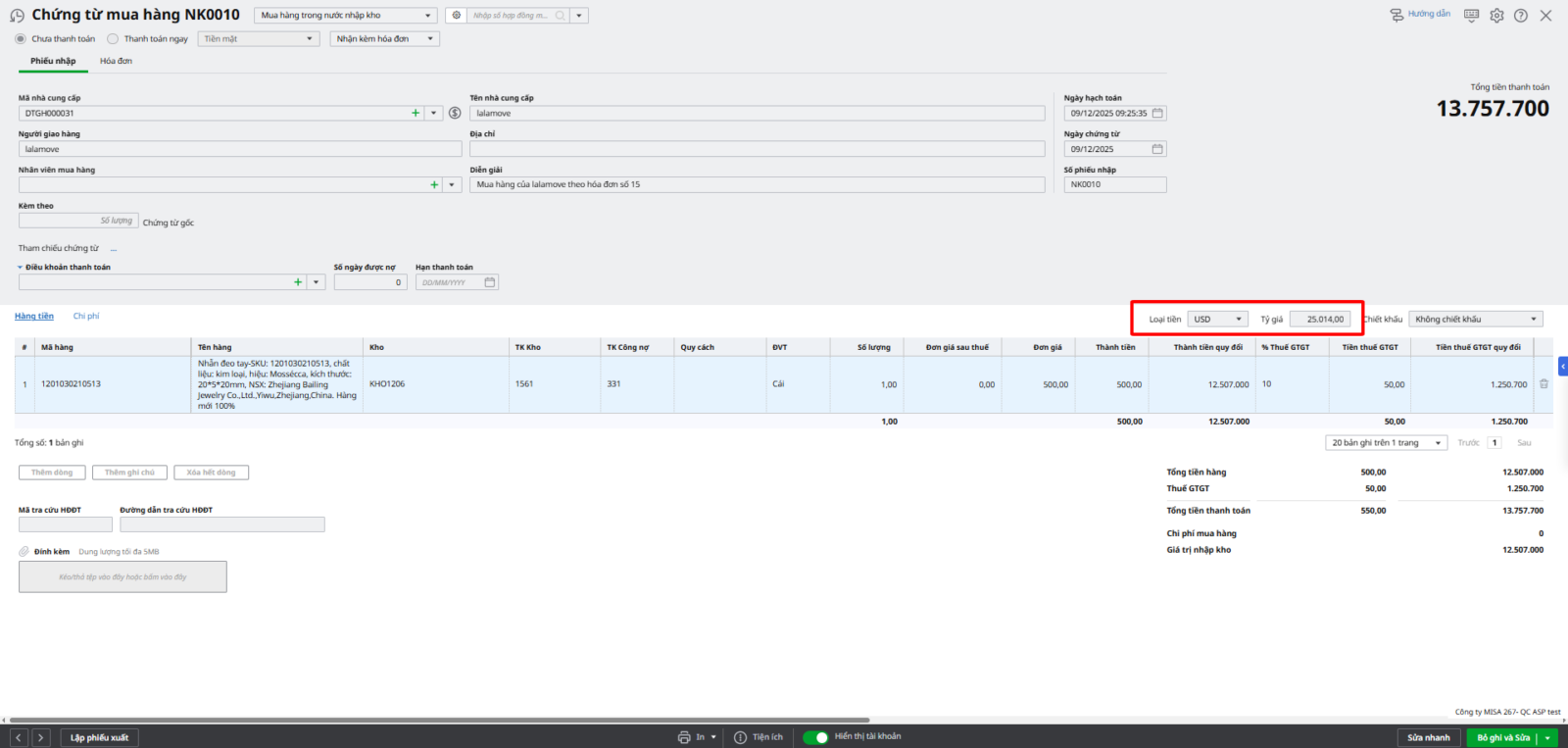The height and width of the screenshot is (748, 1568).
Task: Go to previous voucher with left arrow
Action: (x=19, y=737)
